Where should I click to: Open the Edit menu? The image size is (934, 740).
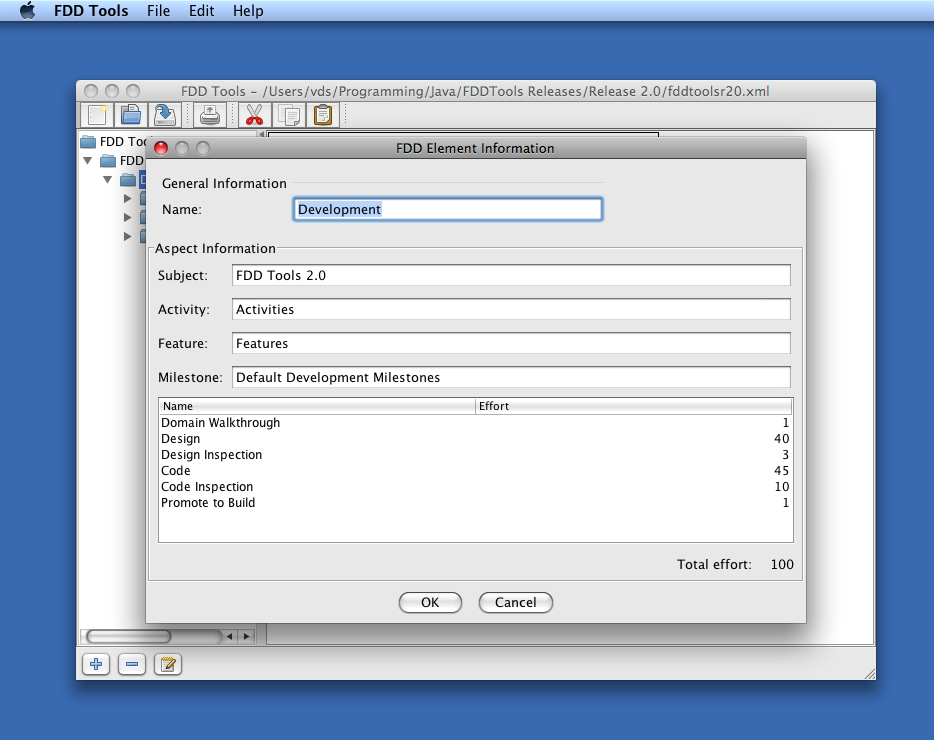pos(201,11)
